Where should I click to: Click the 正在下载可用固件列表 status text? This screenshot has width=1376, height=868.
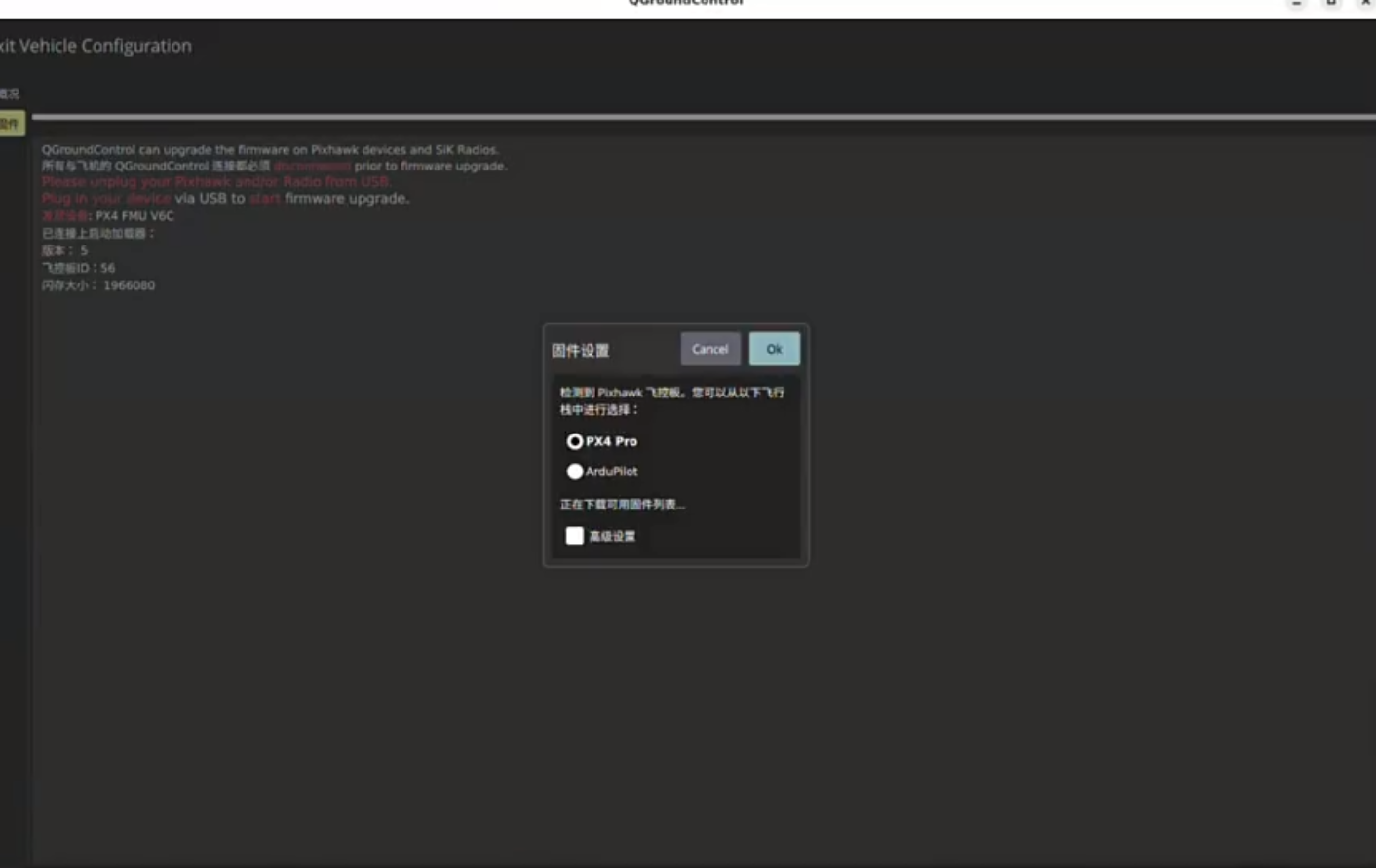coord(622,505)
